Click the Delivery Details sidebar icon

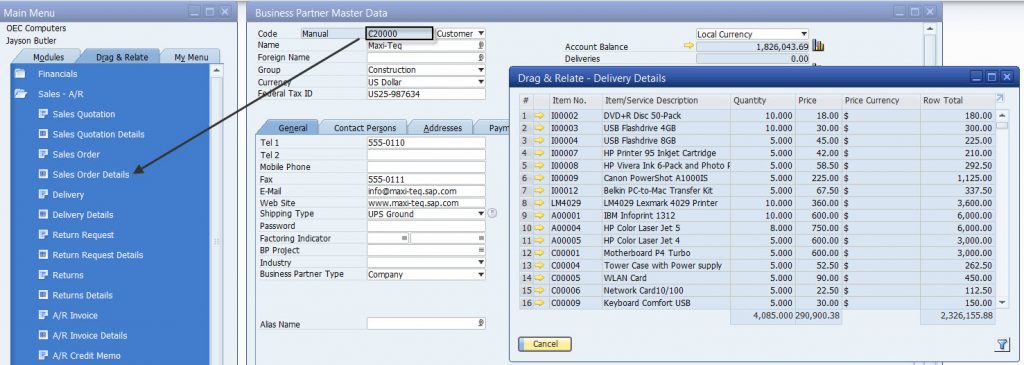click(x=43, y=214)
